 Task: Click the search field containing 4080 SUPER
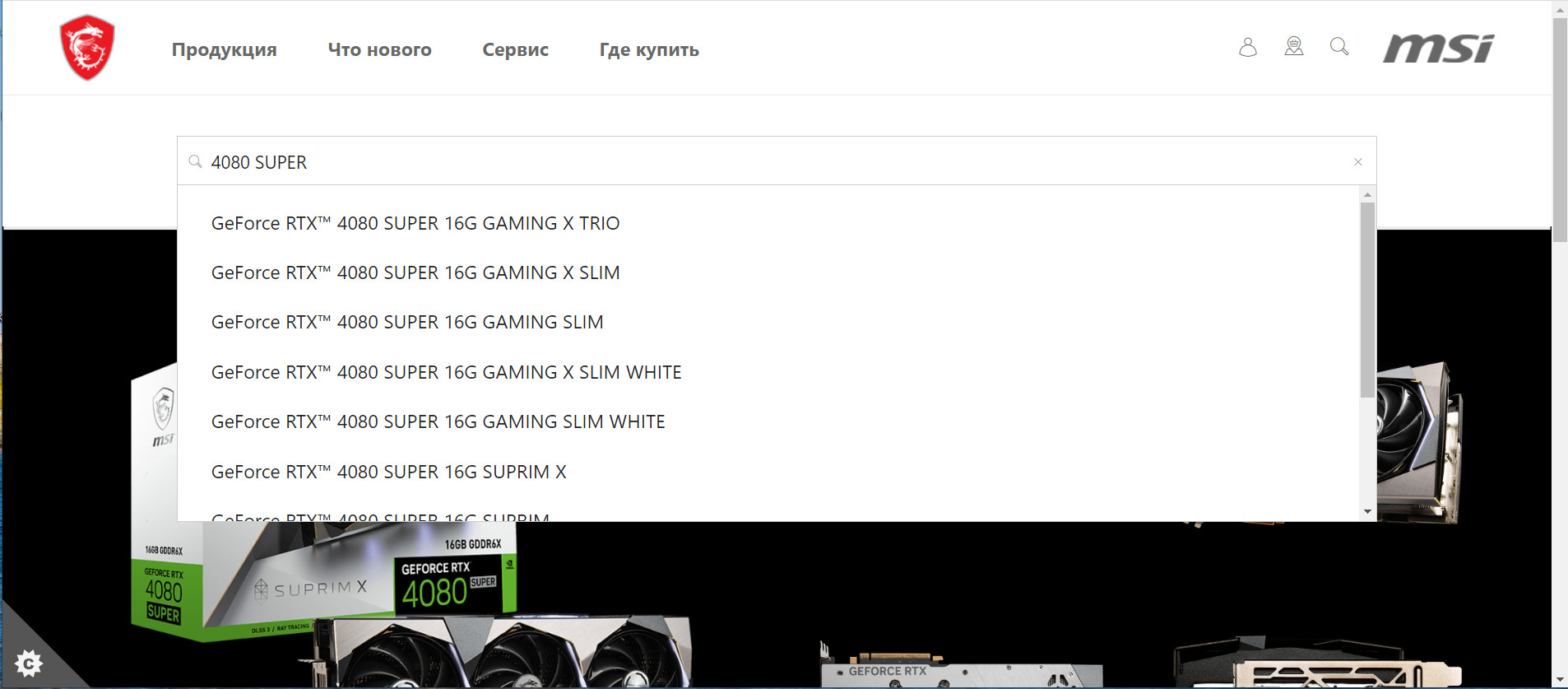777,161
